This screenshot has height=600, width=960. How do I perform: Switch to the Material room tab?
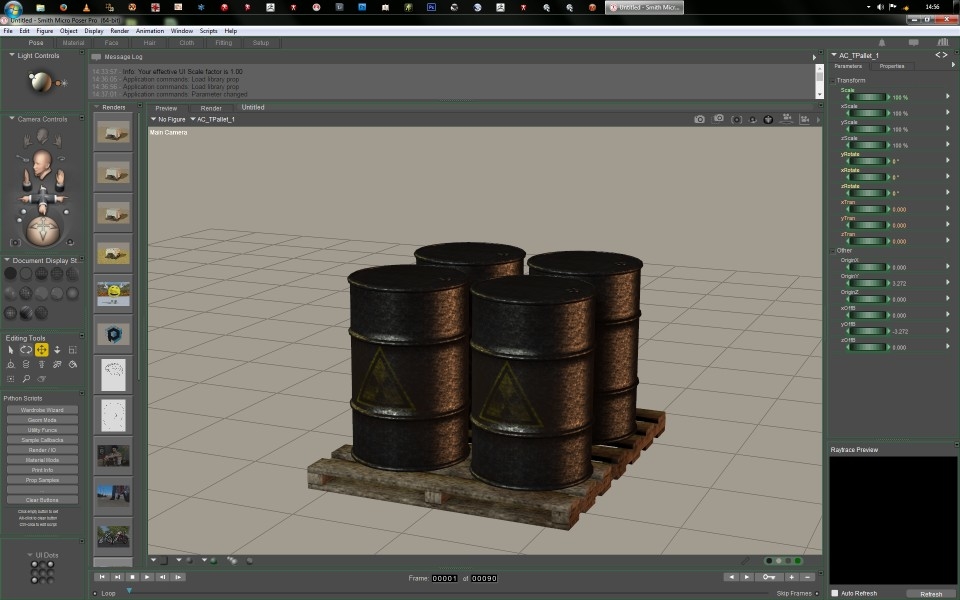coord(73,43)
